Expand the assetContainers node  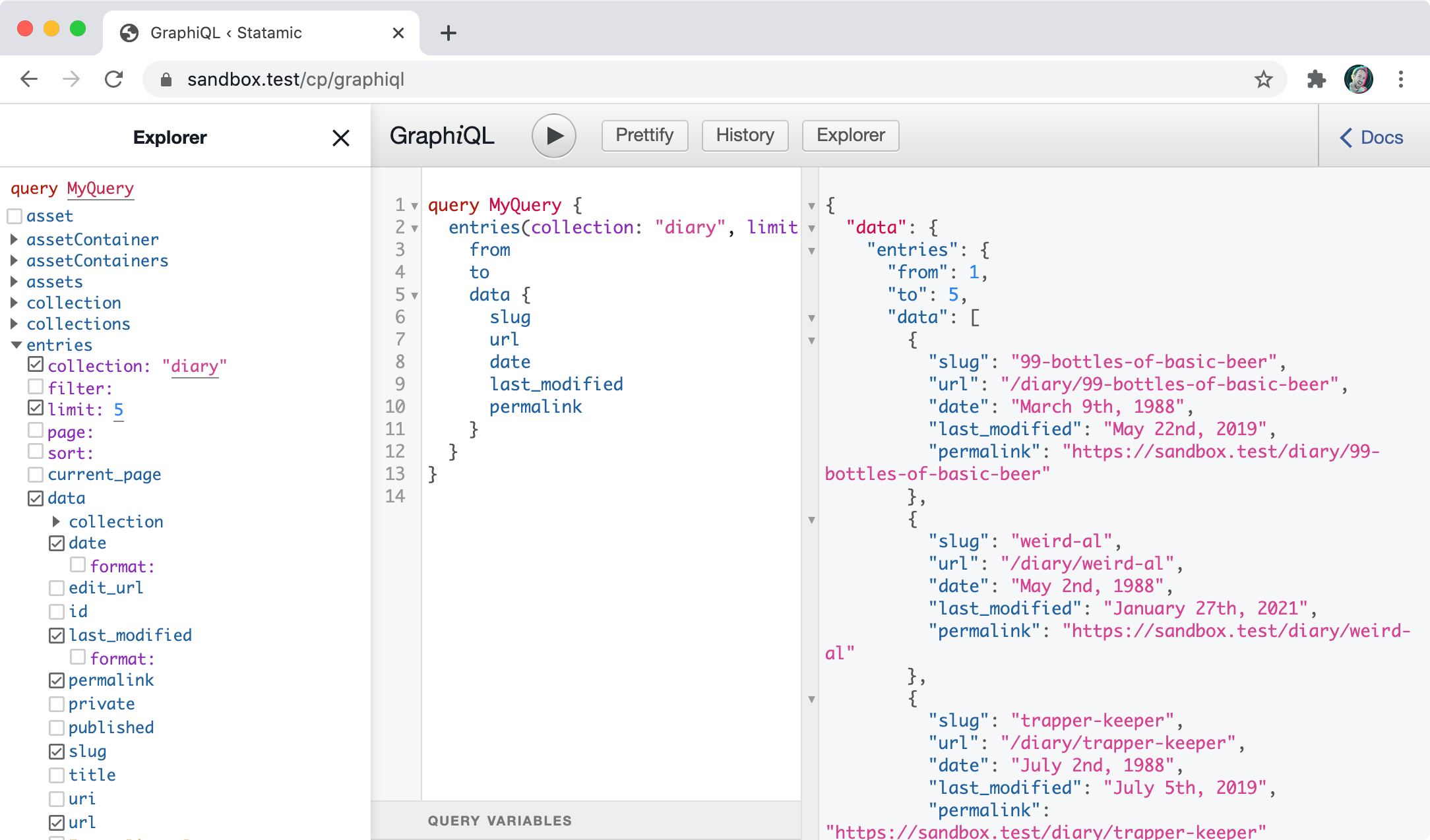(x=15, y=260)
